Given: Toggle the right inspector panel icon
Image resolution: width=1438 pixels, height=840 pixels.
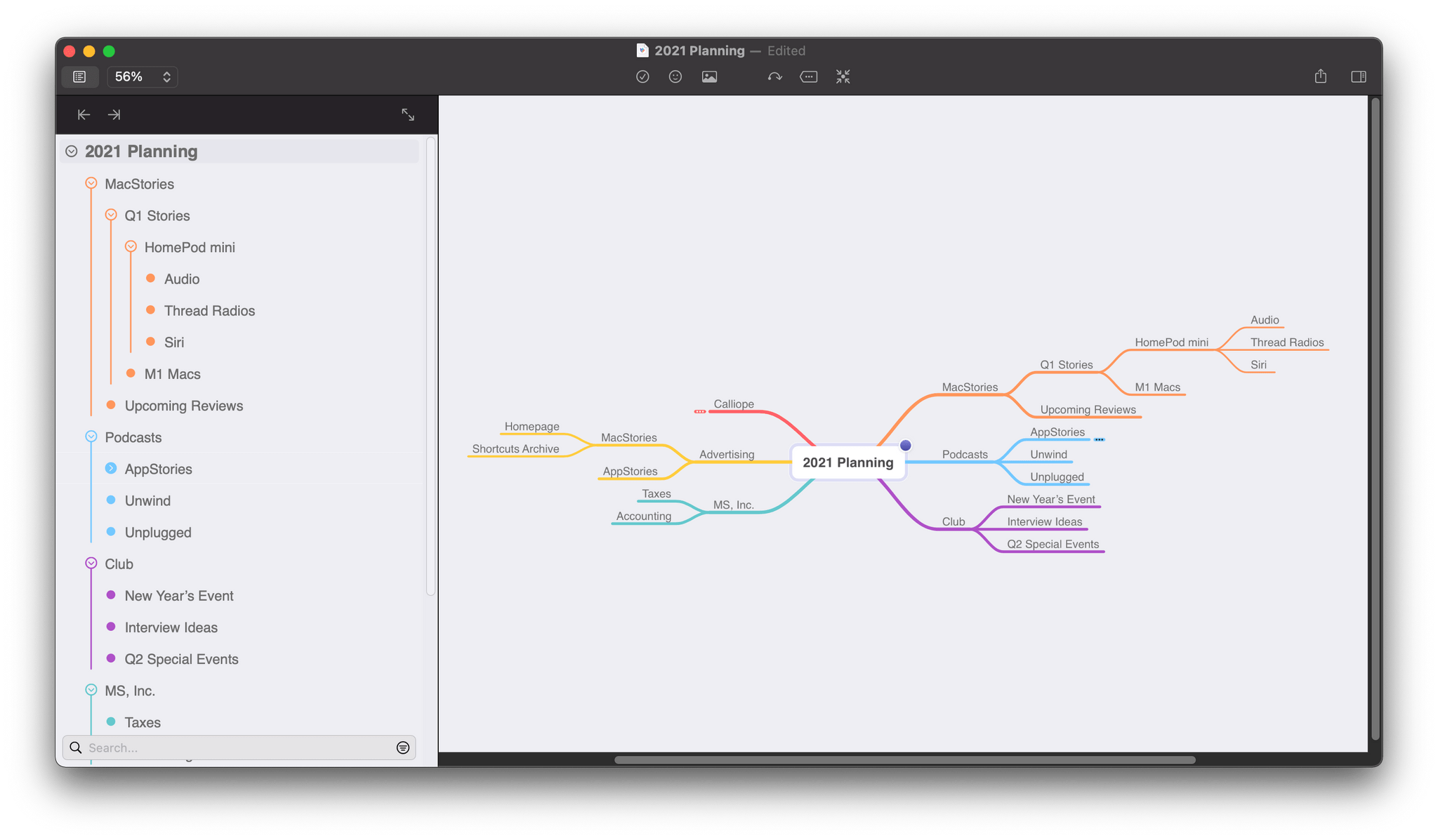Looking at the screenshot, I should (1358, 76).
